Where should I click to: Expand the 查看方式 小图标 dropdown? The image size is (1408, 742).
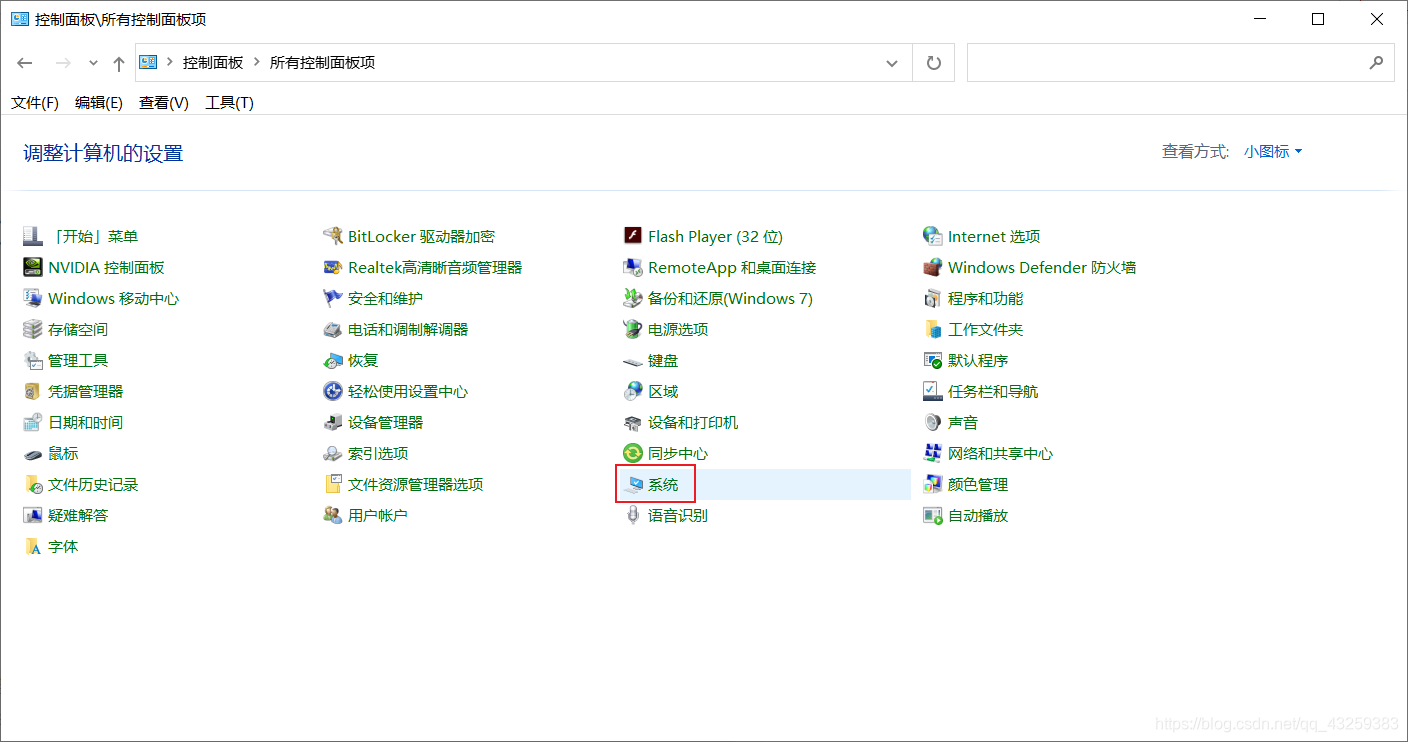(x=1273, y=151)
